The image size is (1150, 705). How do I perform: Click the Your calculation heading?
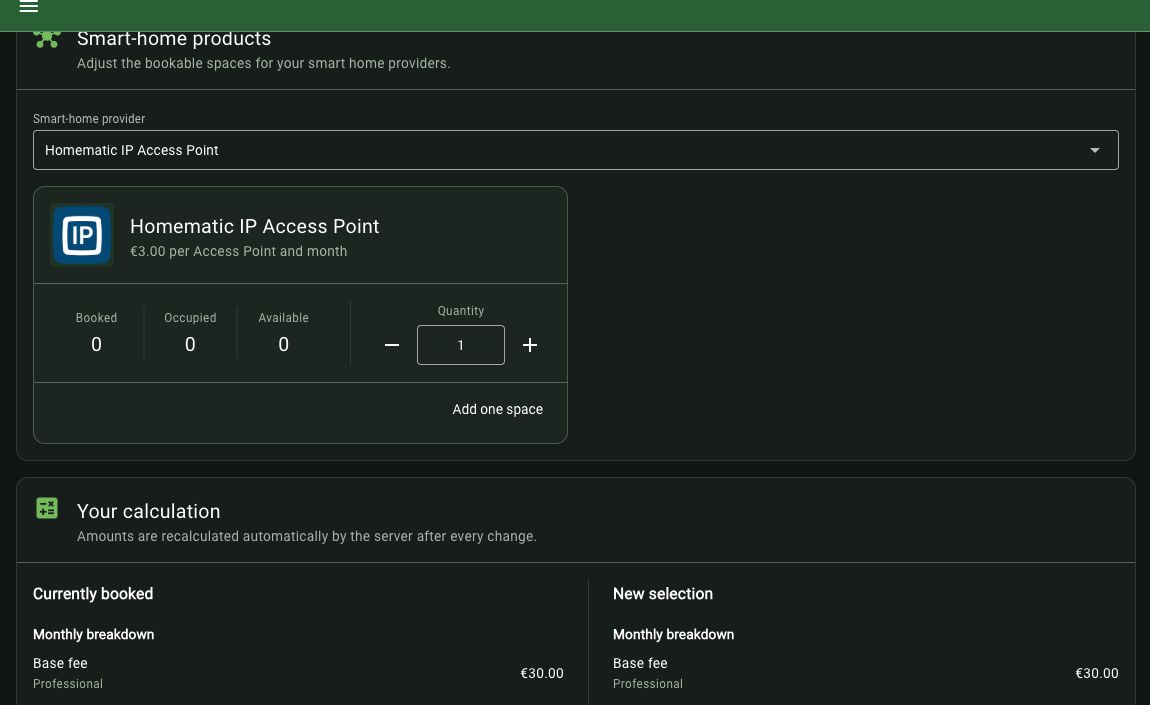tap(148, 511)
